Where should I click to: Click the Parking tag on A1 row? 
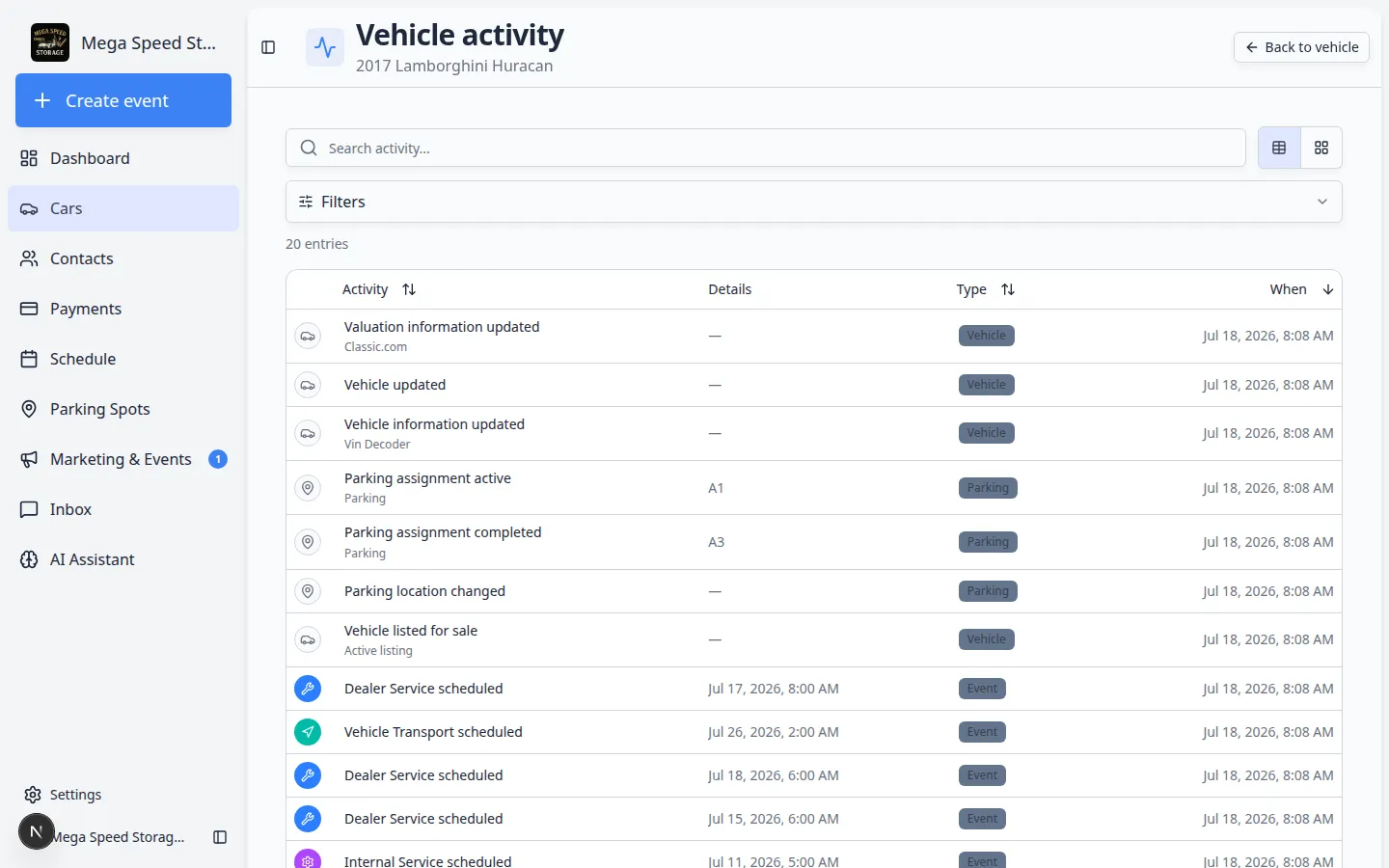[x=988, y=488]
